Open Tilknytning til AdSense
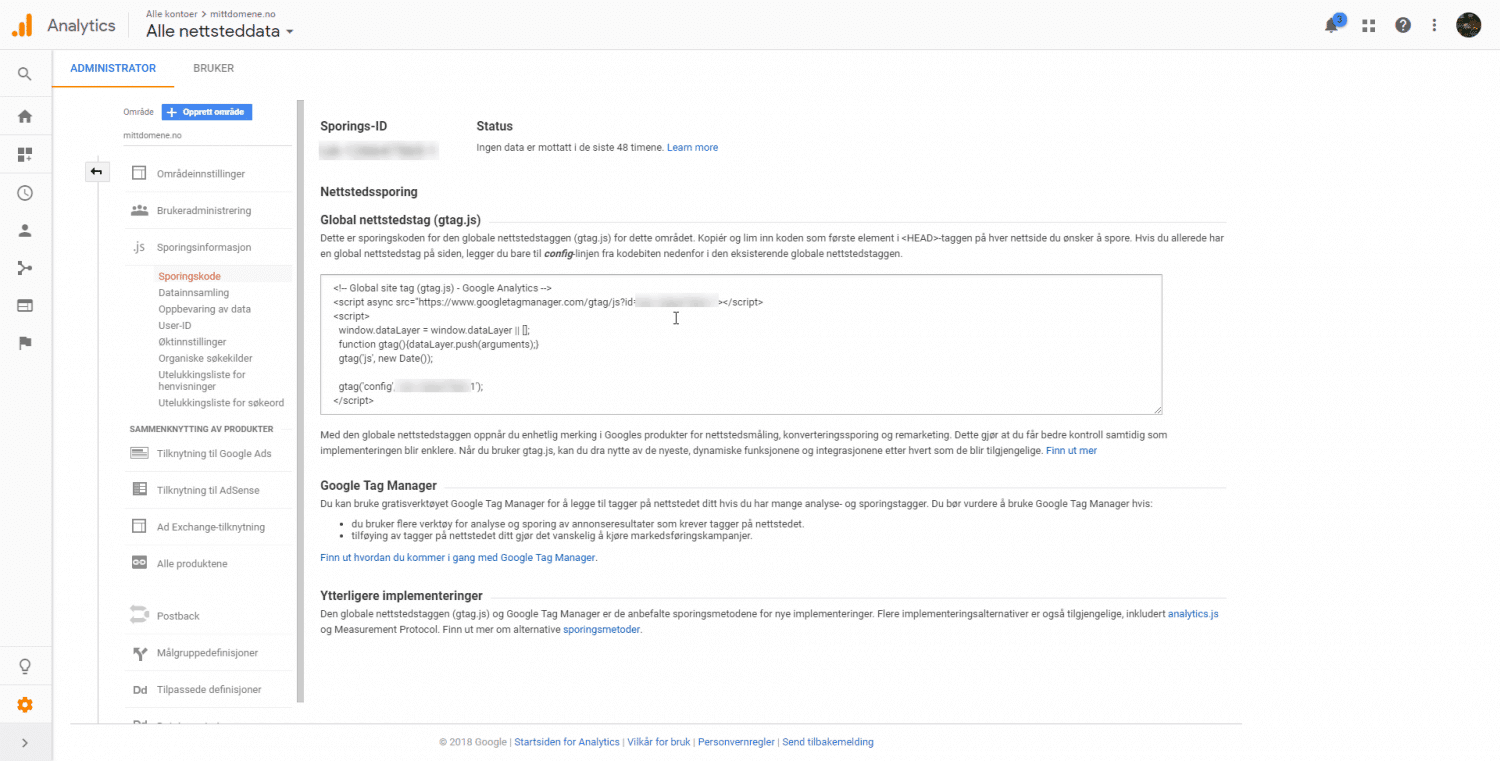 [x=209, y=490]
